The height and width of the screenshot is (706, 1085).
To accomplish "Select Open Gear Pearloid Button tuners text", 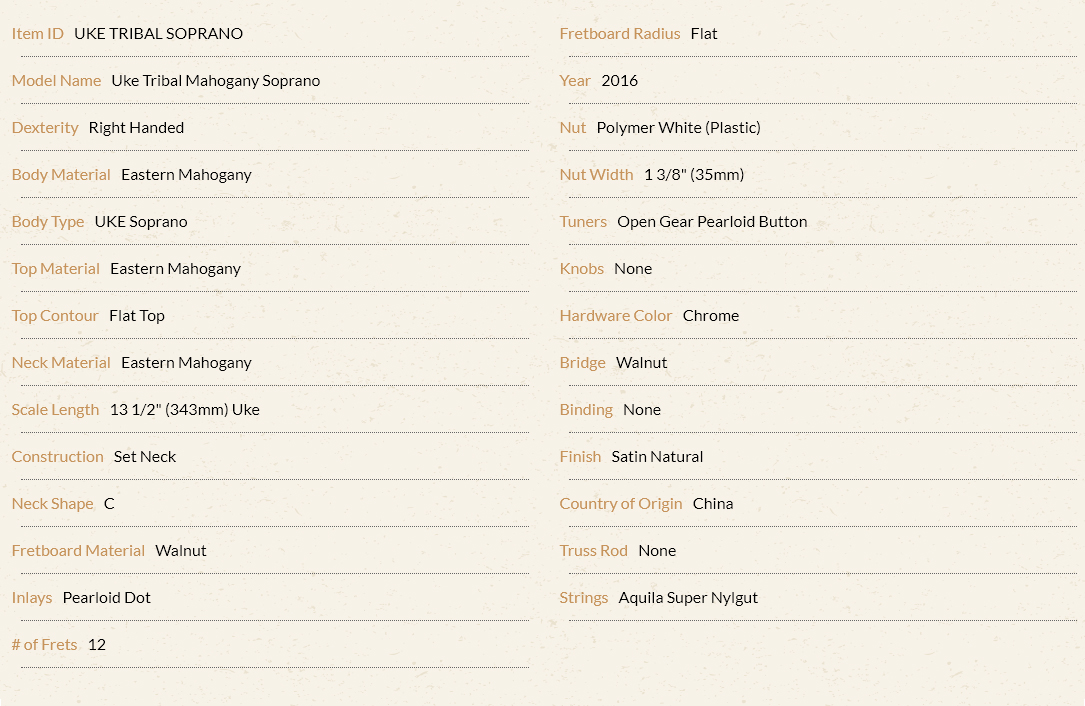I will pyautogui.click(x=712, y=222).
